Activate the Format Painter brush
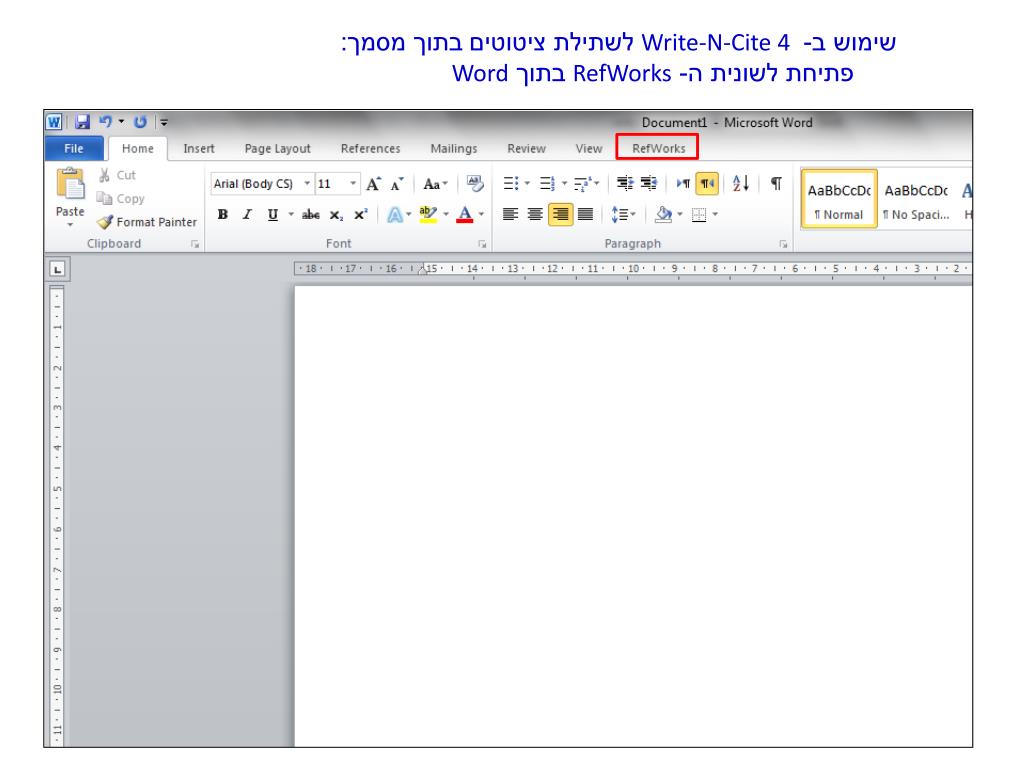 [147, 222]
